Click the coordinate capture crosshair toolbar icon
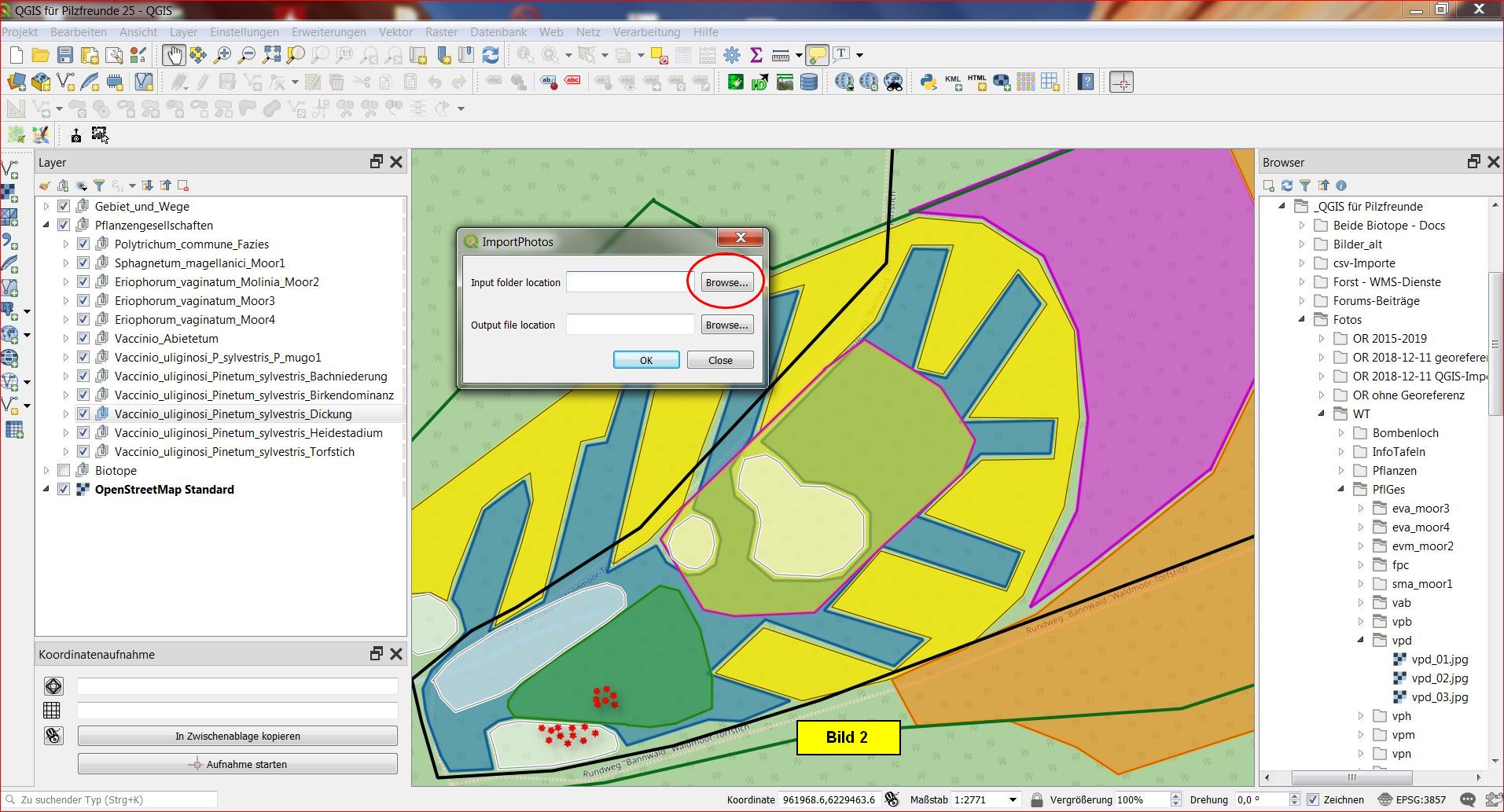 pyautogui.click(x=1121, y=83)
